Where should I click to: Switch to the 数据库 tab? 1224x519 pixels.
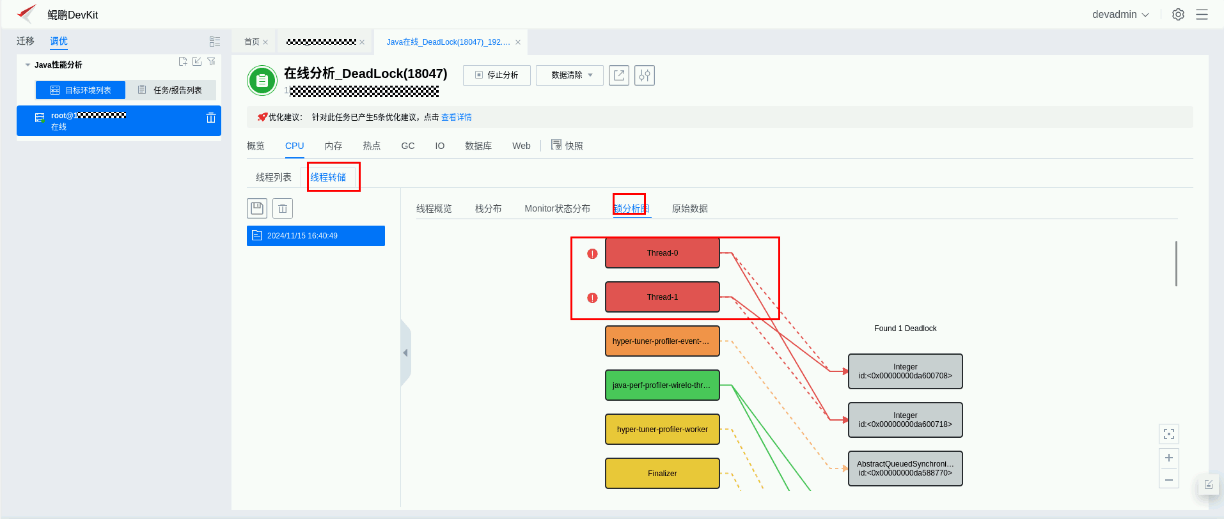point(478,146)
